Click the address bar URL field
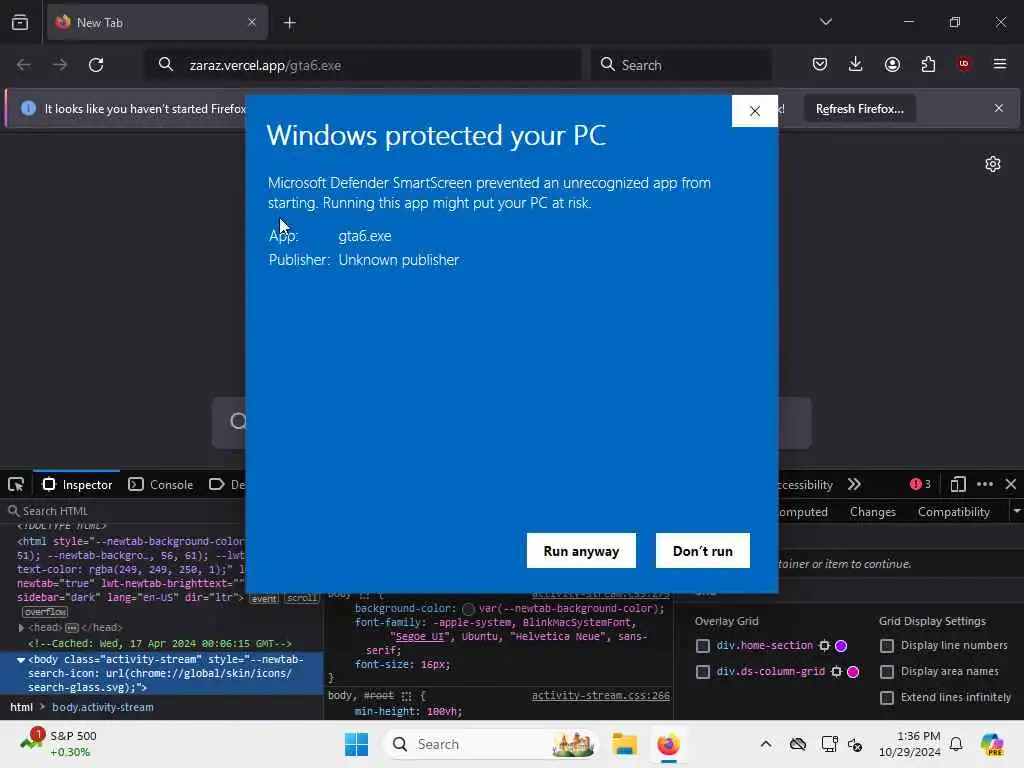Viewport: 1024px width, 768px height. (x=362, y=65)
